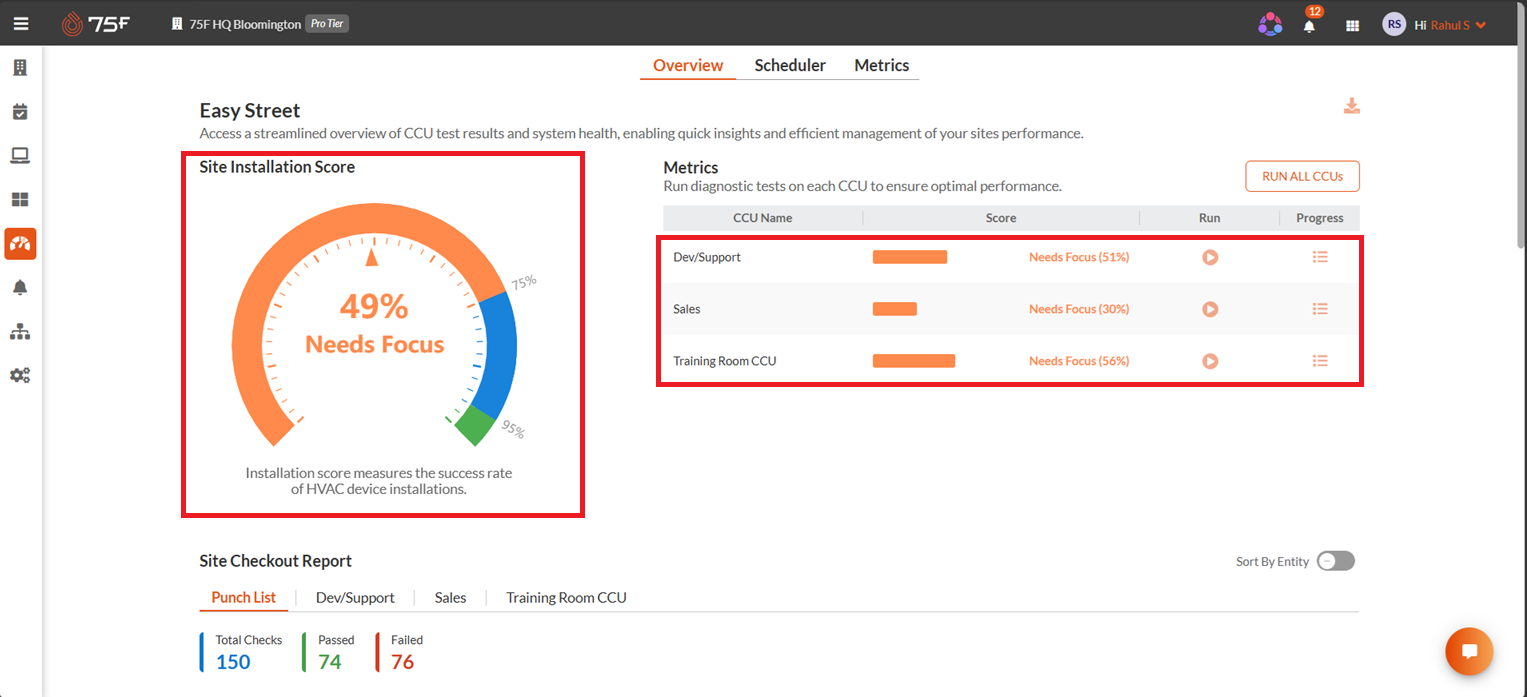
Task: Click the Run column header
Action: point(1210,218)
